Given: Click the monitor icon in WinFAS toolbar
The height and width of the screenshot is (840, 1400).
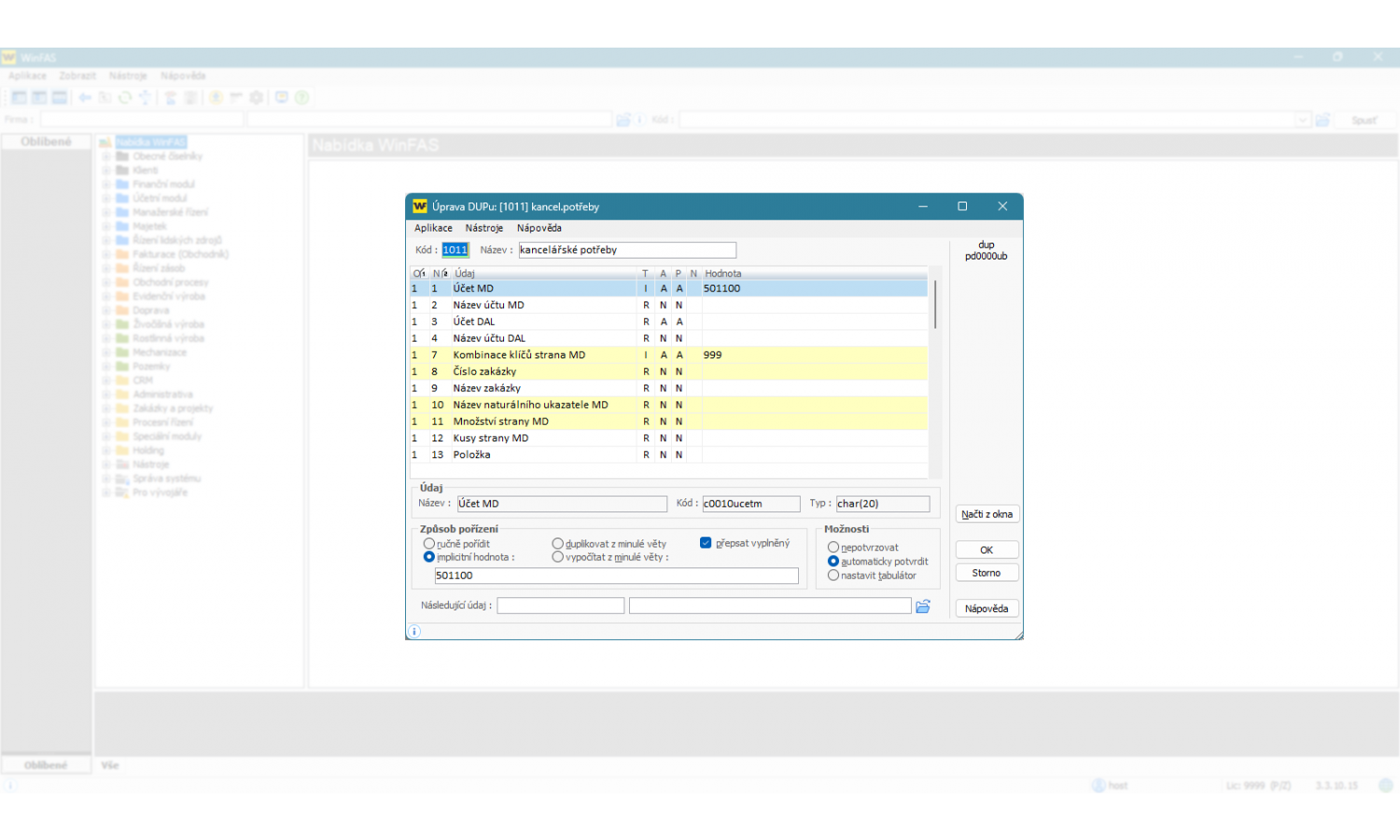Looking at the screenshot, I should [281, 97].
